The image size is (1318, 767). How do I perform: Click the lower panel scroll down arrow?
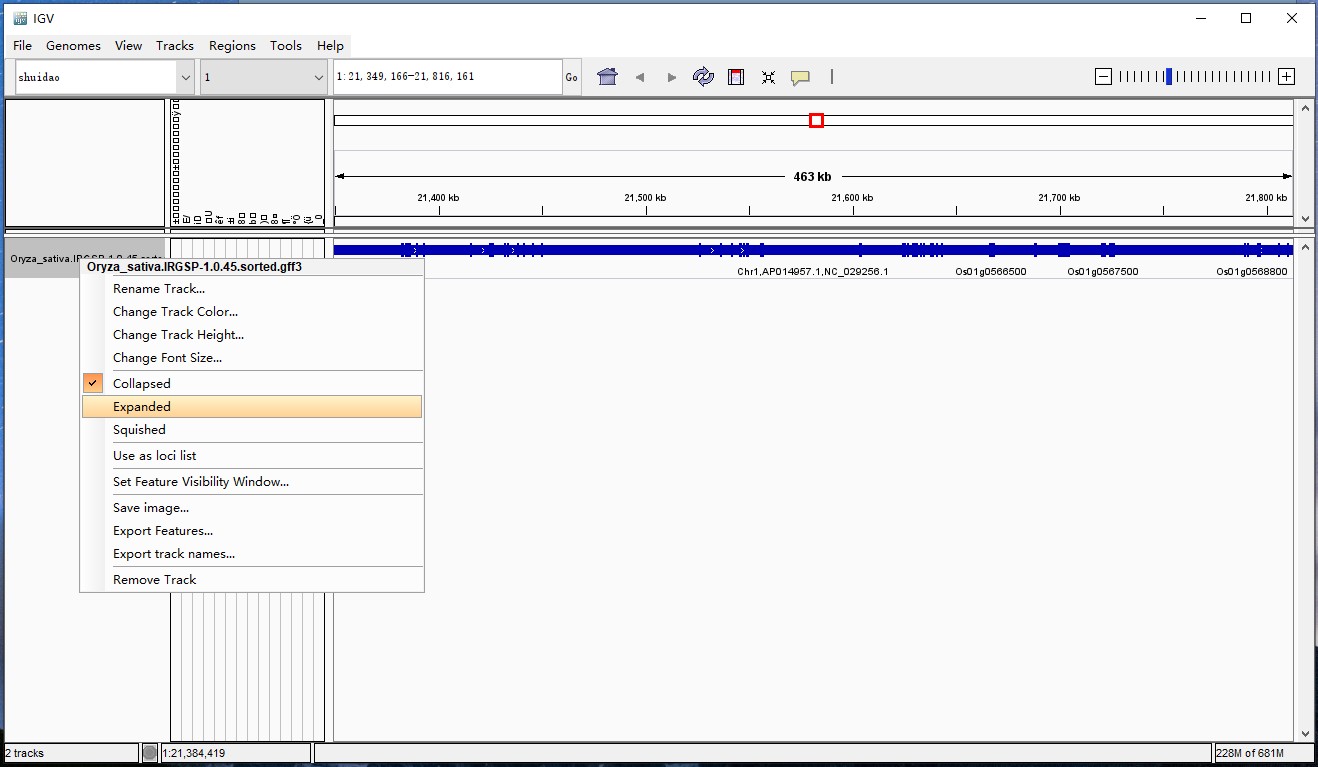(1304, 734)
